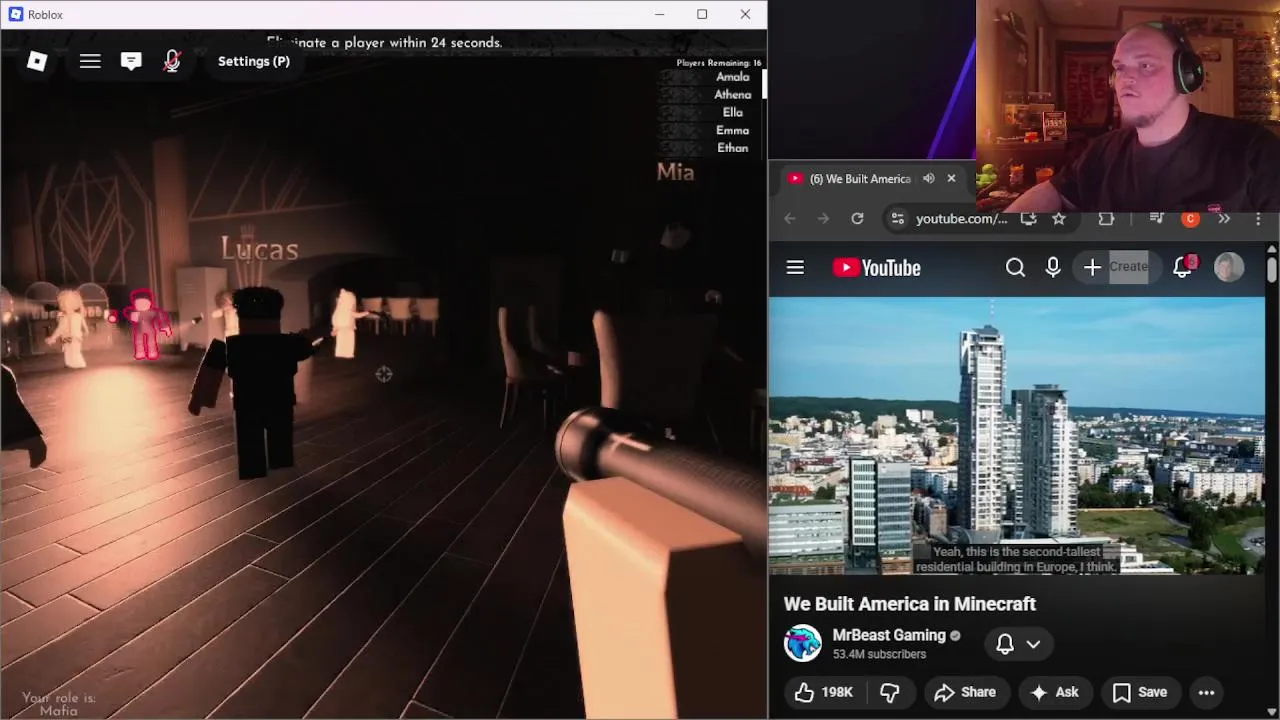Open subscription notification bell dropdown
Image resolution: width=1280 pixels, height=720 pixels.
click(x=1019, y=644)
